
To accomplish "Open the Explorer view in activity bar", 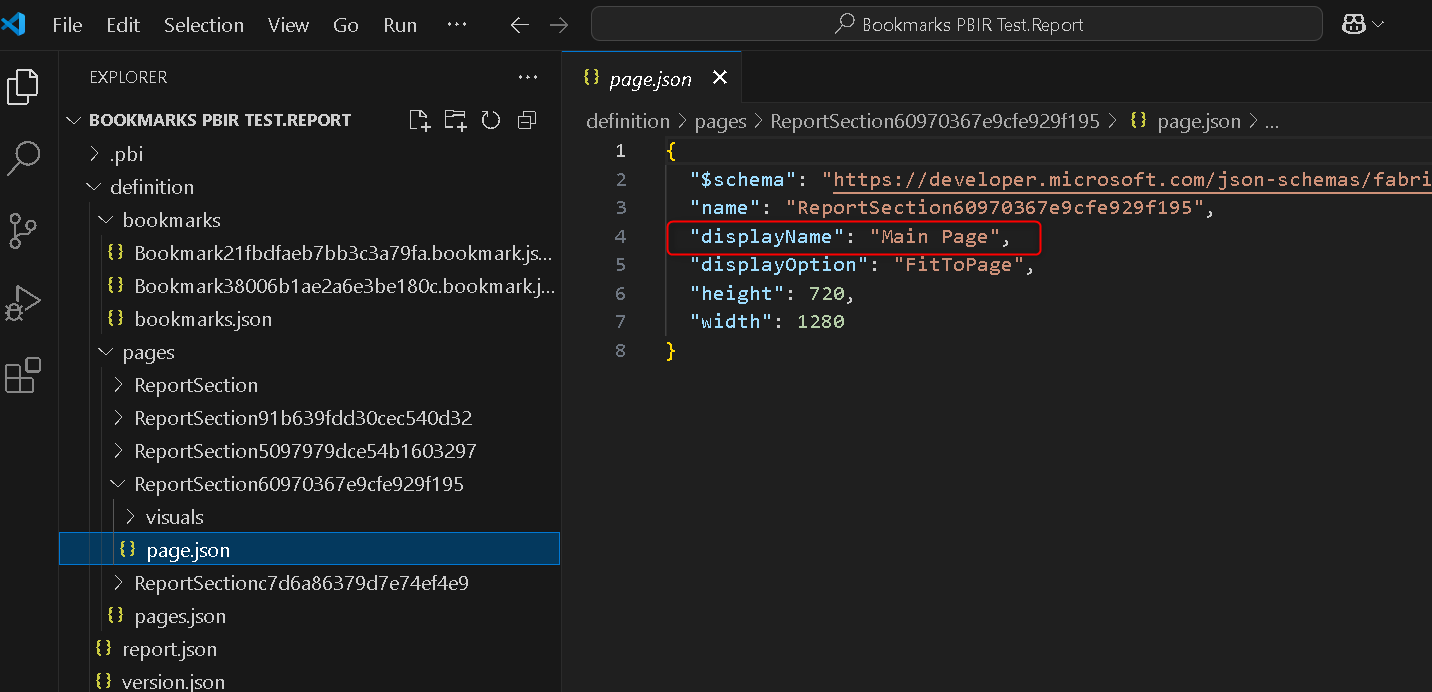I will 23,87.
